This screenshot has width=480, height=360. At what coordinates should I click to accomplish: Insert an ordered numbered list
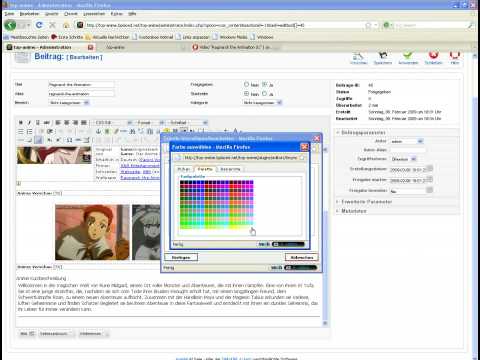click(x=29, y=131)
